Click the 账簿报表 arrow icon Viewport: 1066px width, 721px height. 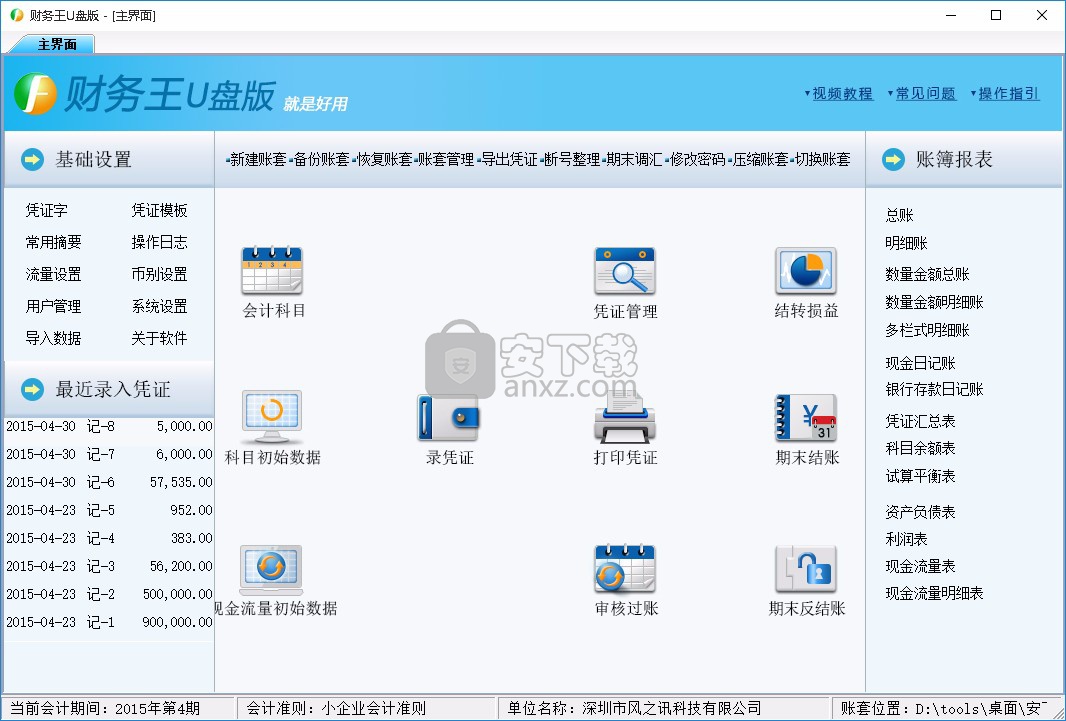893,160
